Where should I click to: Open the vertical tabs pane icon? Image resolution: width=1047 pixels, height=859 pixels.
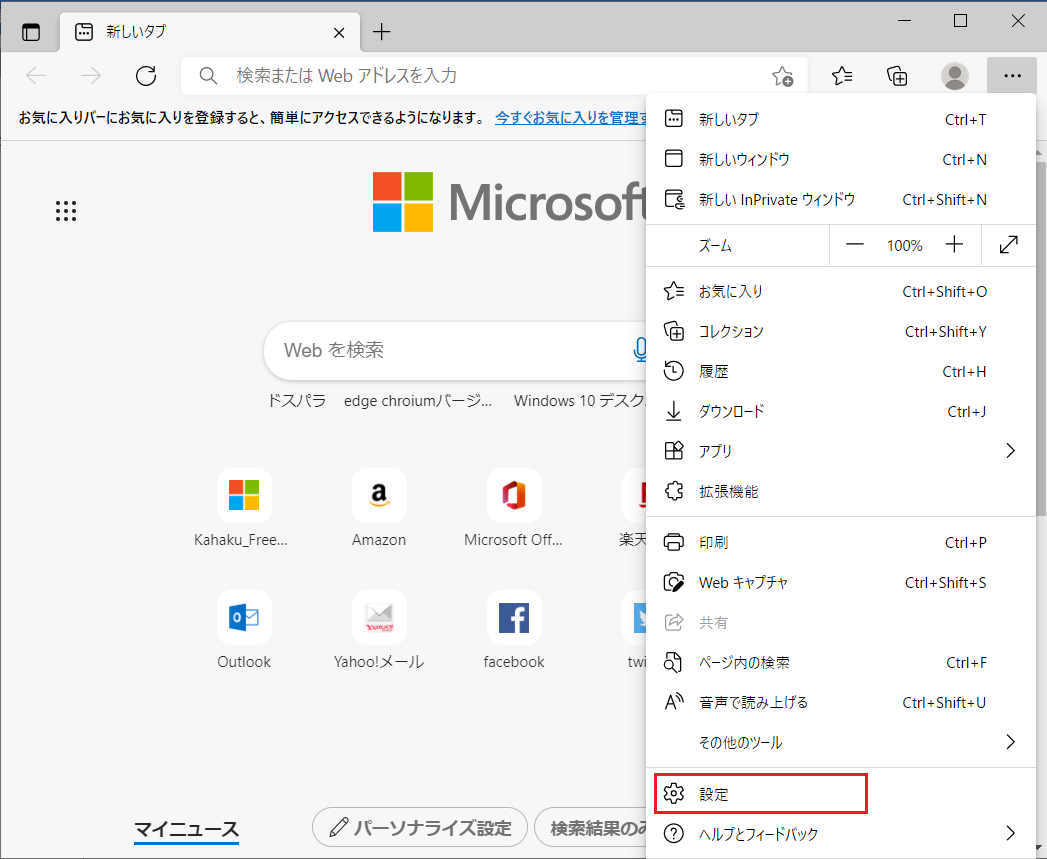(31, 31)
